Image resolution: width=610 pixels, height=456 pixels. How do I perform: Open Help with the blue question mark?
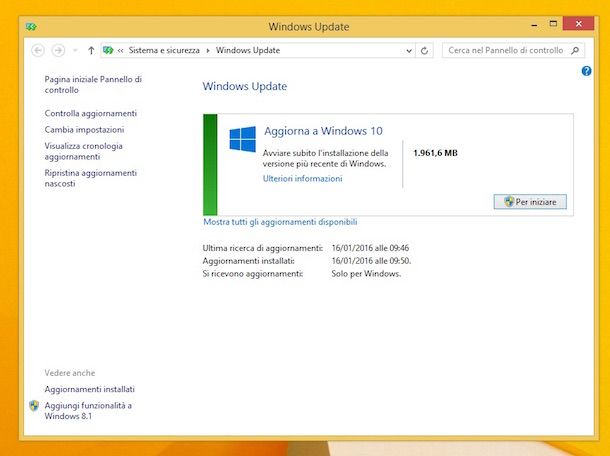(586, 71)
